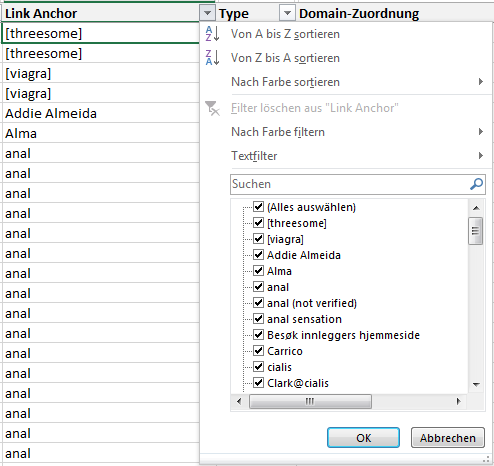Uncheck the (Alles auswählen) checkbox

(258, 207)
